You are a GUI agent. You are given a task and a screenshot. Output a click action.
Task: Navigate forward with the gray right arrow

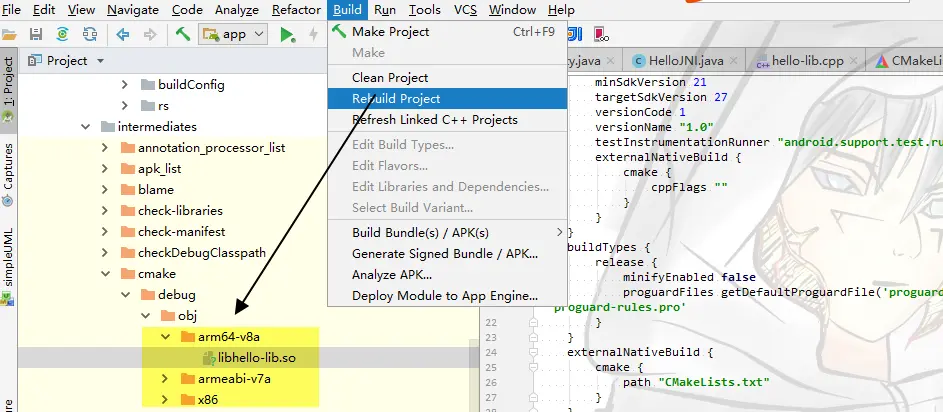[x=150, y=34]
